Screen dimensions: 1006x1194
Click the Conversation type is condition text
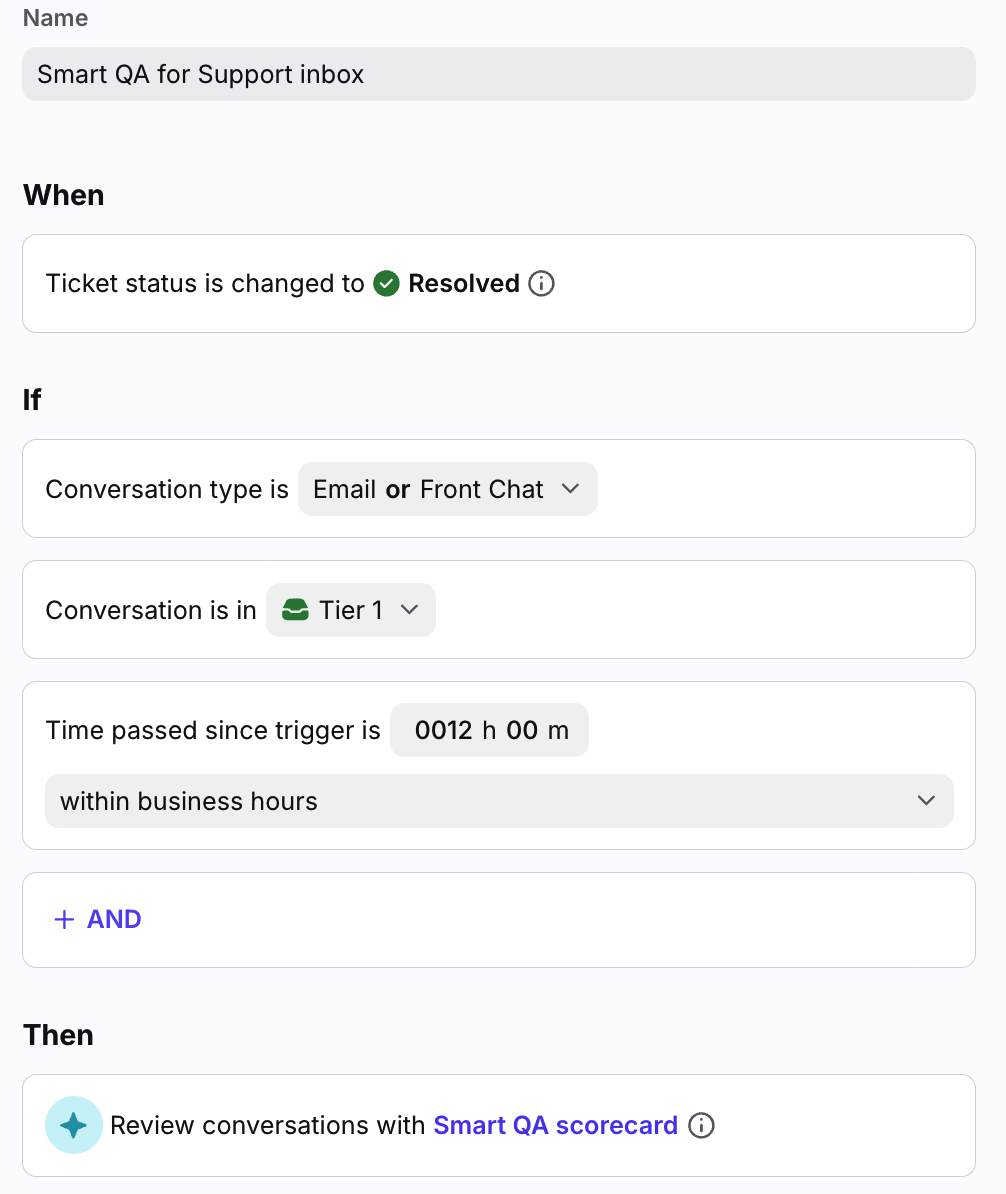pyautogui.click(x=167, y=490)
